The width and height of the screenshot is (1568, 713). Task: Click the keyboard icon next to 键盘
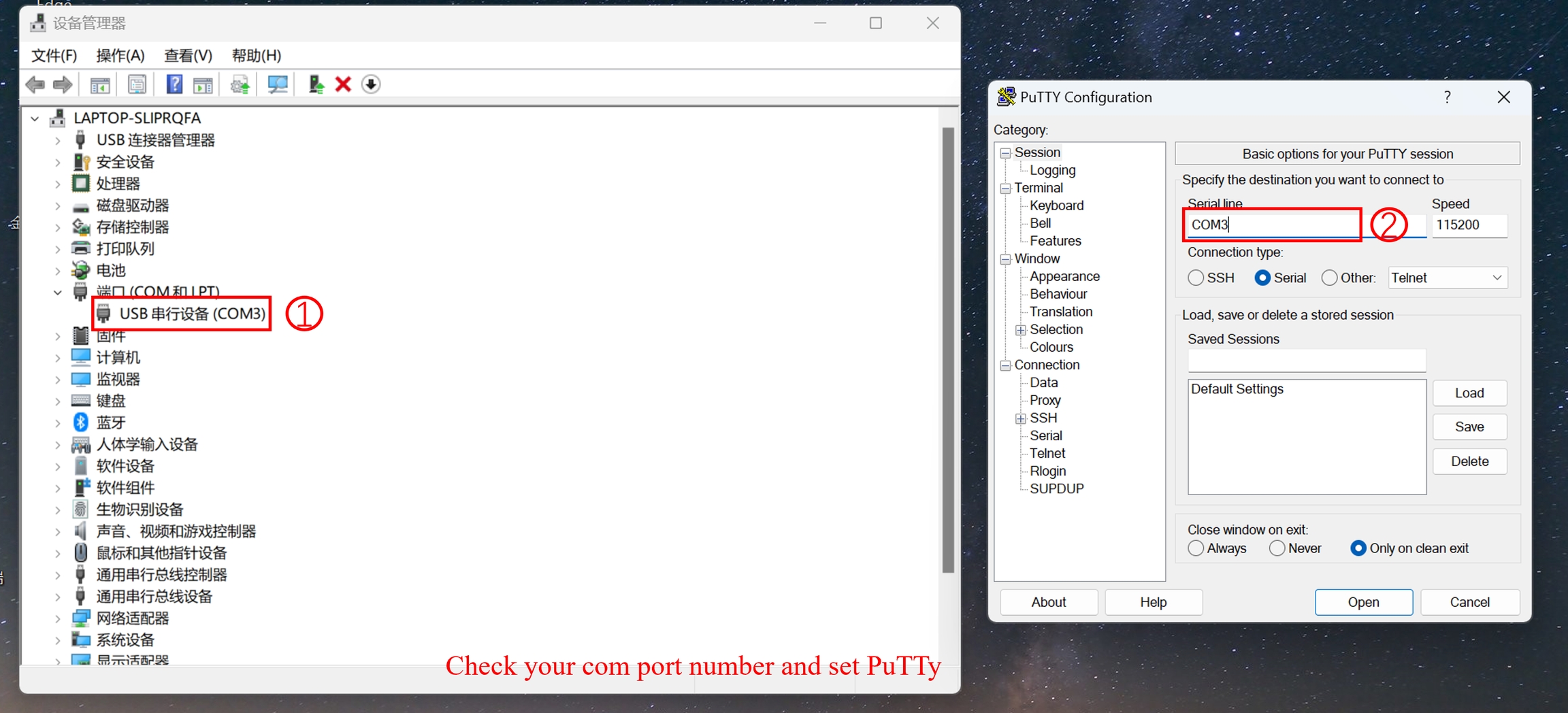[x=81, y=401]
